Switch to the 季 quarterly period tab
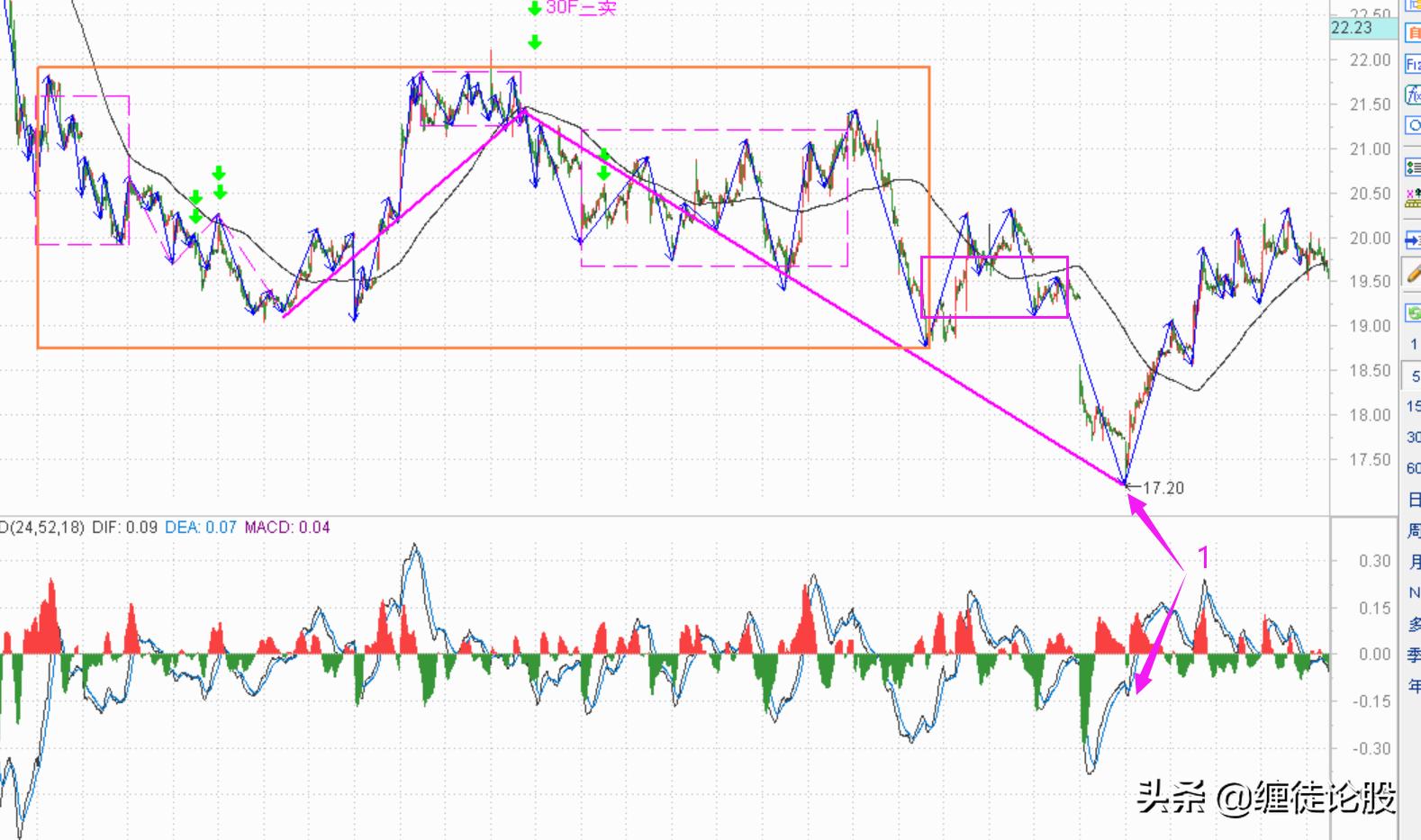This screenshot has width=1421, height=840. click(1414, 655)
